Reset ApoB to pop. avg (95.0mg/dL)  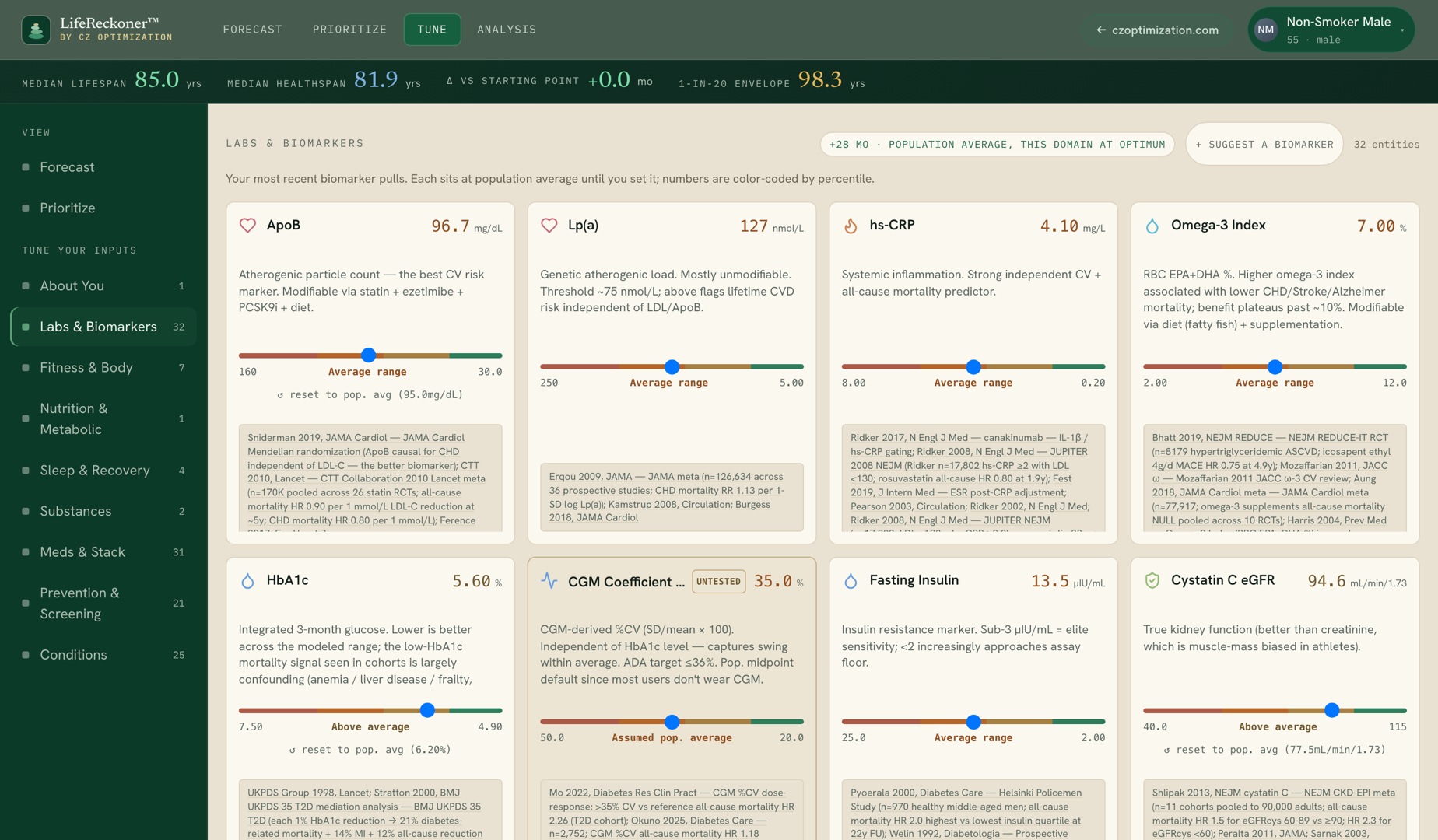(370, 394)
